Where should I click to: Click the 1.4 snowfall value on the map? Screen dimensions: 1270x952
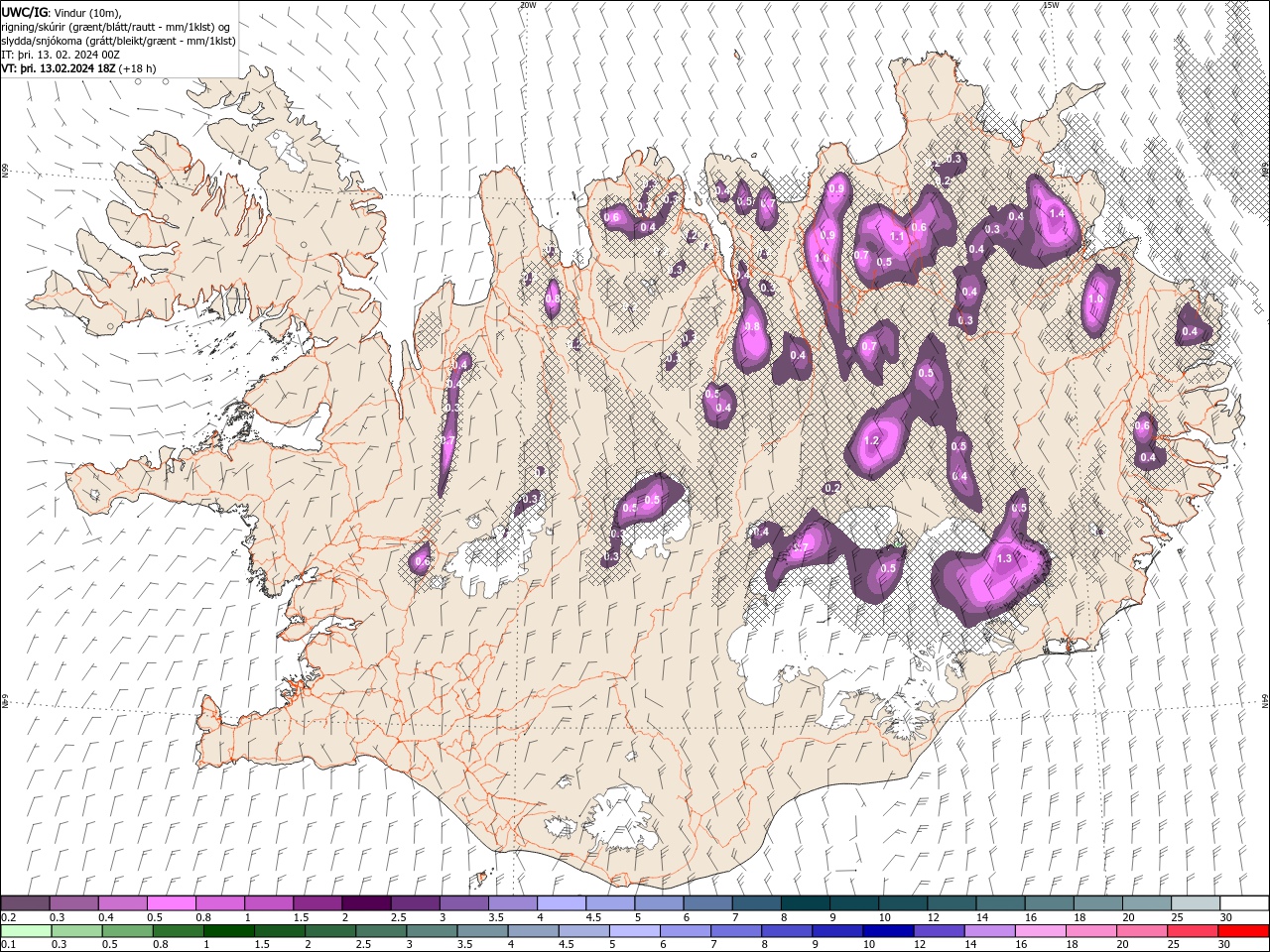pyautogui.click(x=1057, y=213)
